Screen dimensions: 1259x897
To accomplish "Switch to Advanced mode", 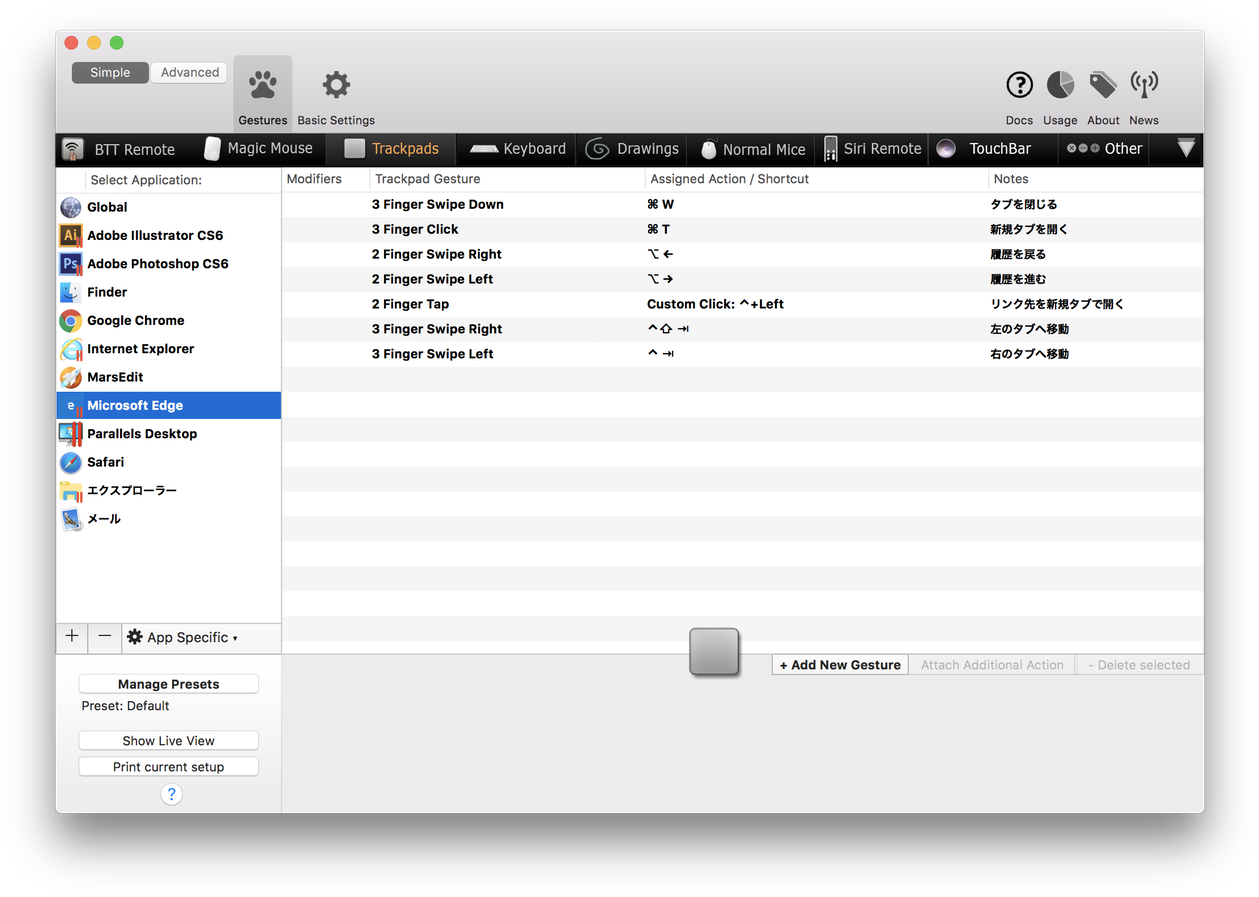I will [190, 72].
